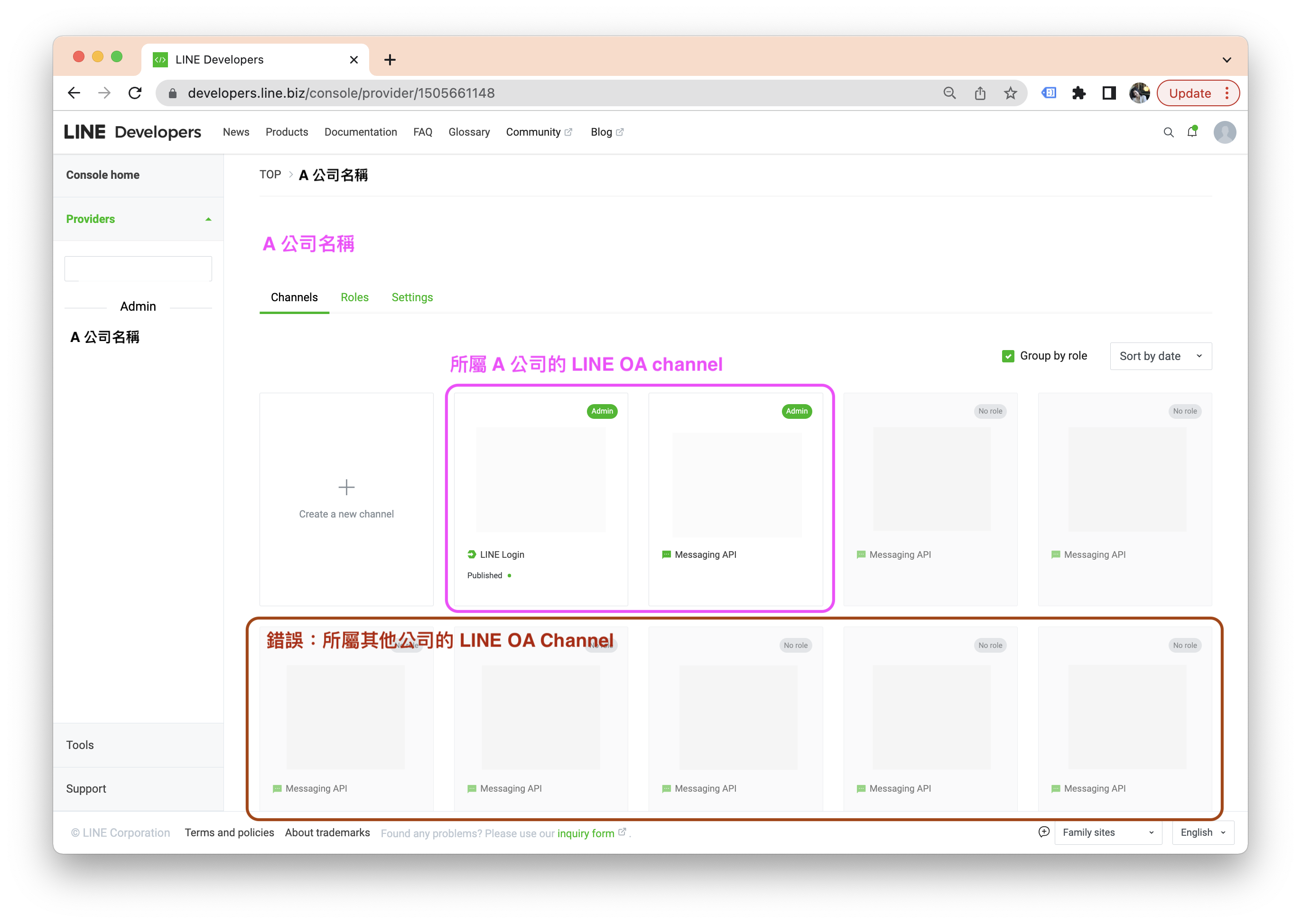Open the FAQ page
This screenshot has height=924, width=1301.
point(423,132)
